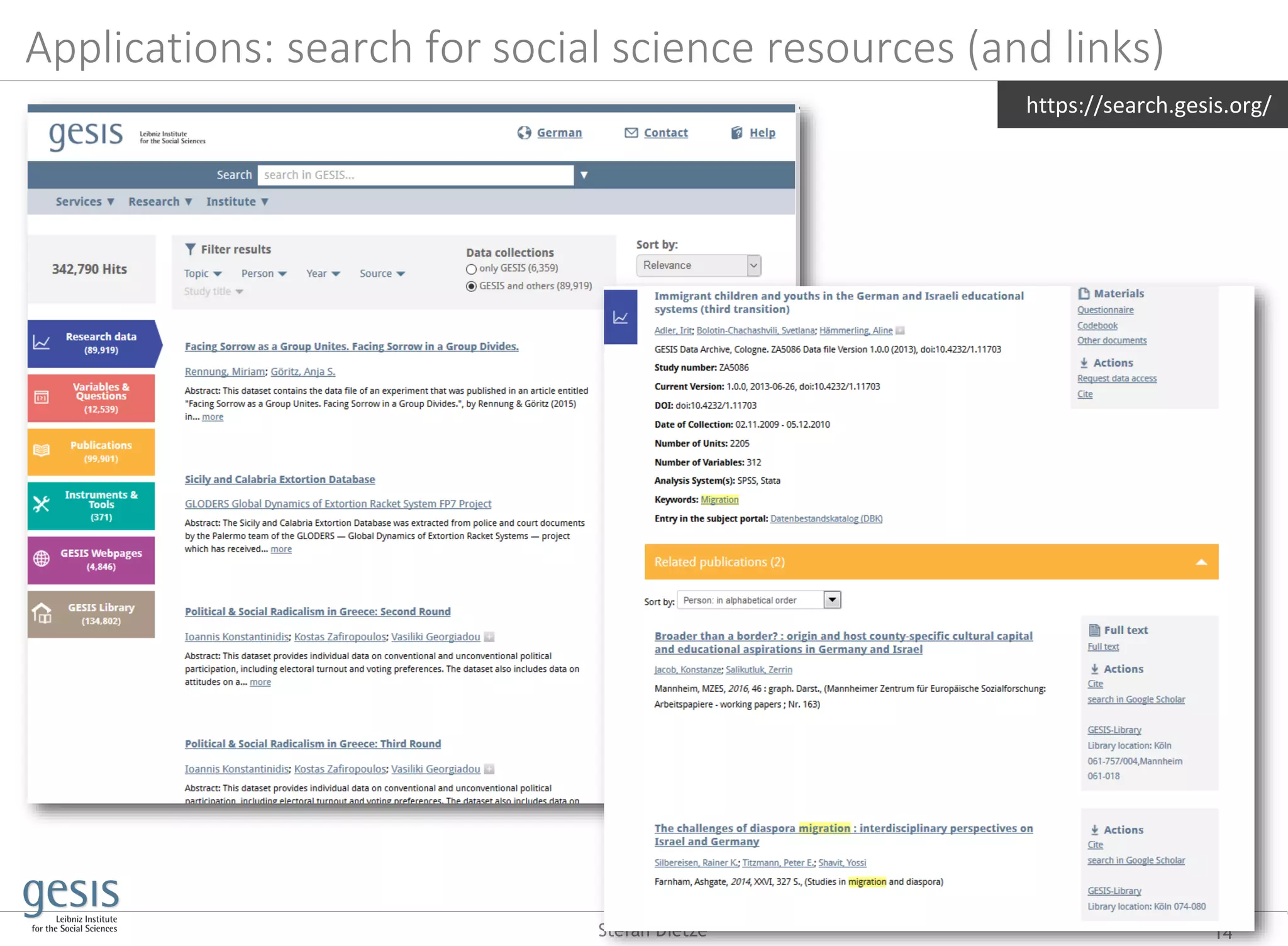The height and width of the screenshot is (946, 1288).
Task: Collapse the Related publications (2) section
Action: point(1201,562)
